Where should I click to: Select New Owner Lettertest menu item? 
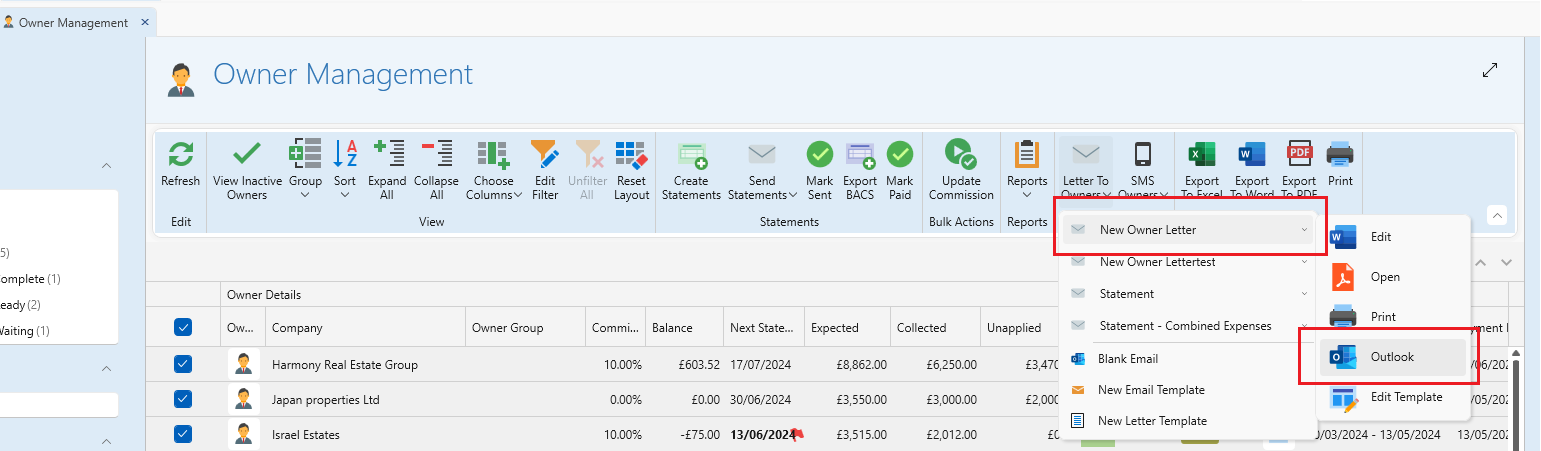point(1187,262)
